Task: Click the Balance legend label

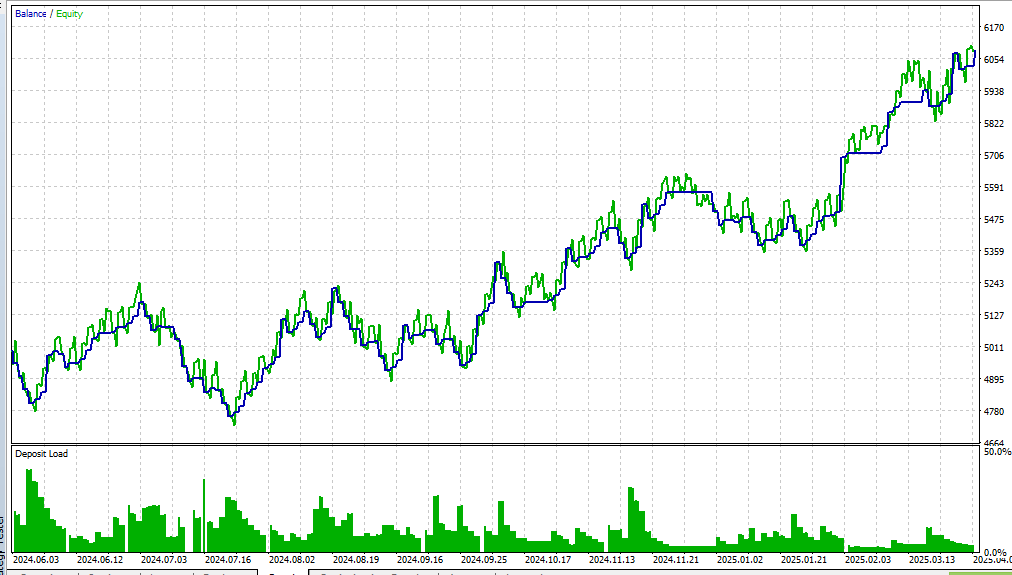Action: pyautogui.click(x=30, y=14)
